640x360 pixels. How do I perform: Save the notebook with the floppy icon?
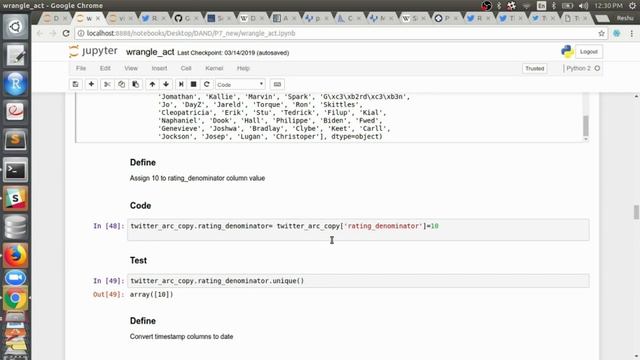[x=76, y=84]
